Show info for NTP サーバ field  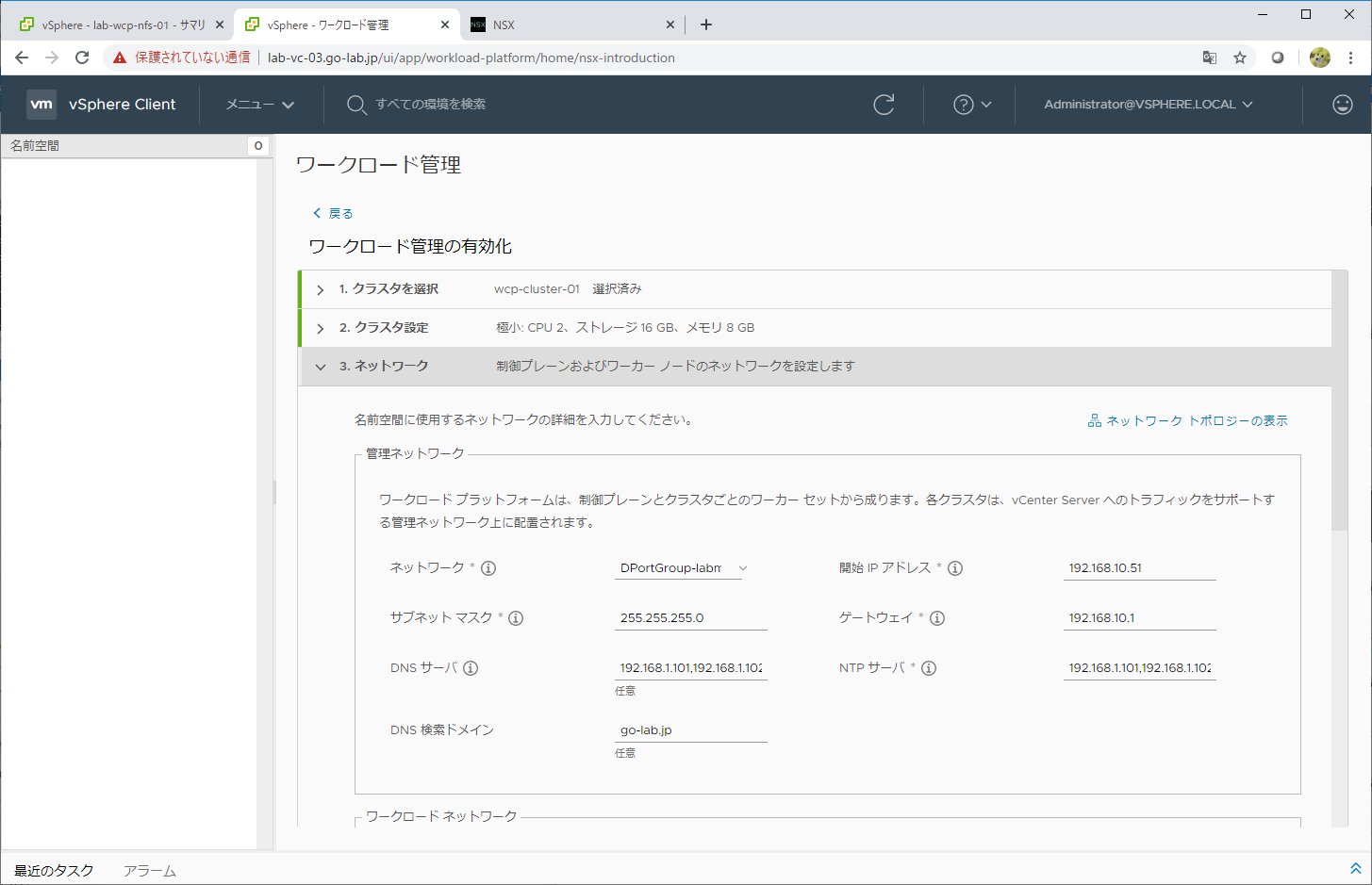[929, 668]
